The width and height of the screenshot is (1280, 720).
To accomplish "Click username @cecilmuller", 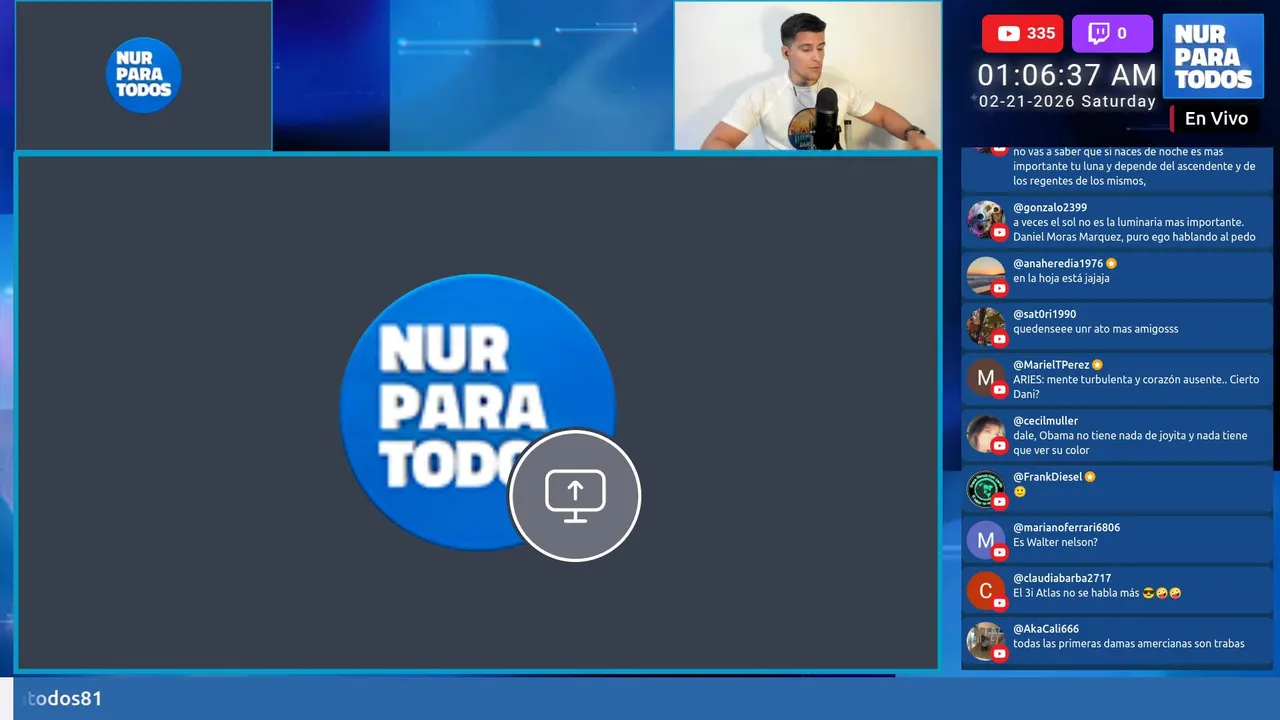I will pyautogui.click(x=1046, y=421).
